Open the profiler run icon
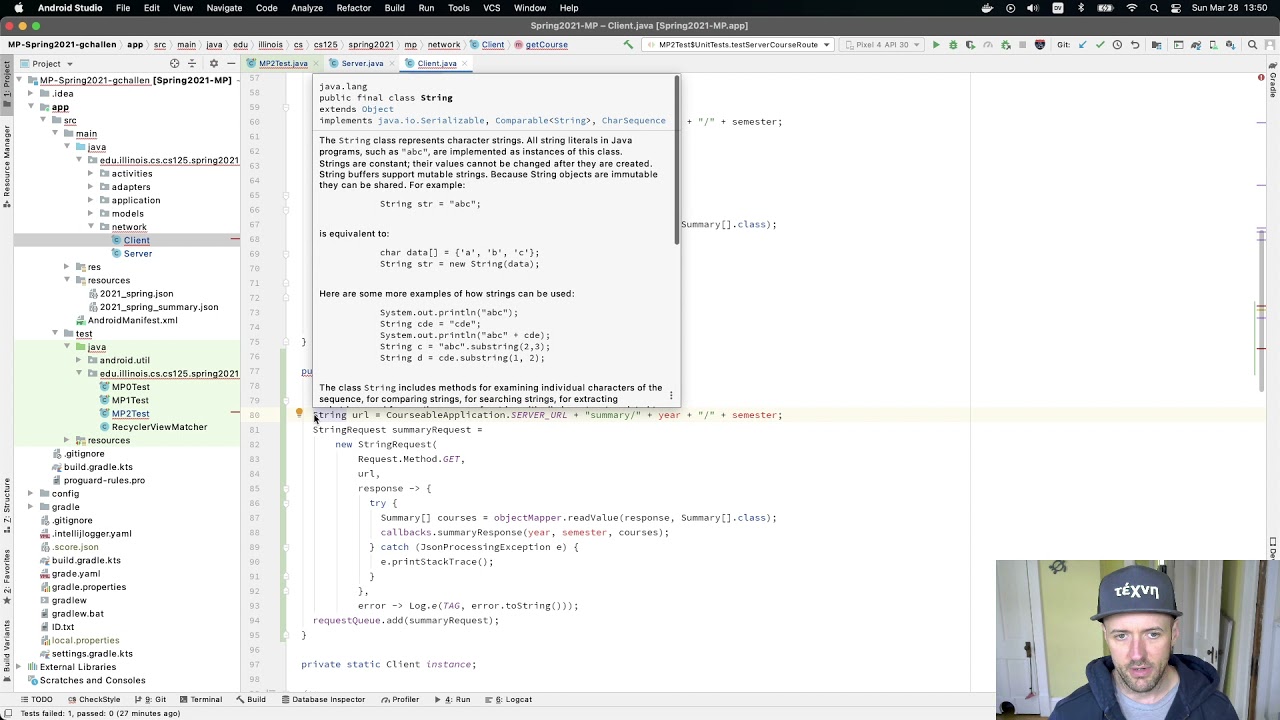Viewport: 1280px width, 720px height. coord(987,44)
